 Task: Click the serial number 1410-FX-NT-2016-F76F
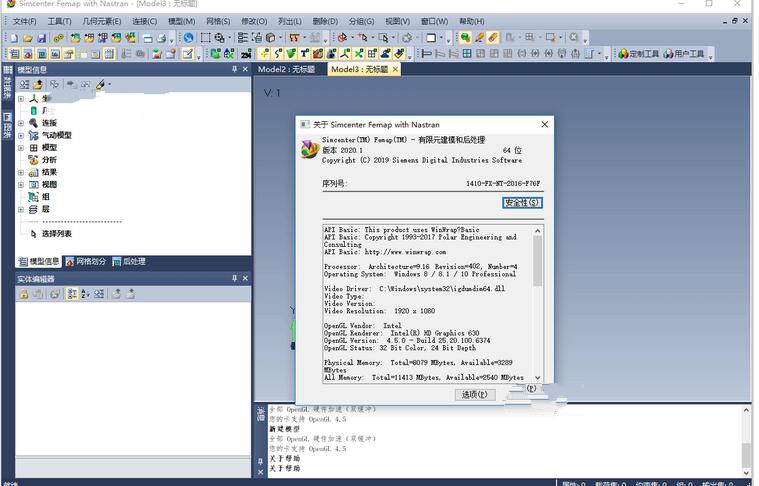[503, 183]
